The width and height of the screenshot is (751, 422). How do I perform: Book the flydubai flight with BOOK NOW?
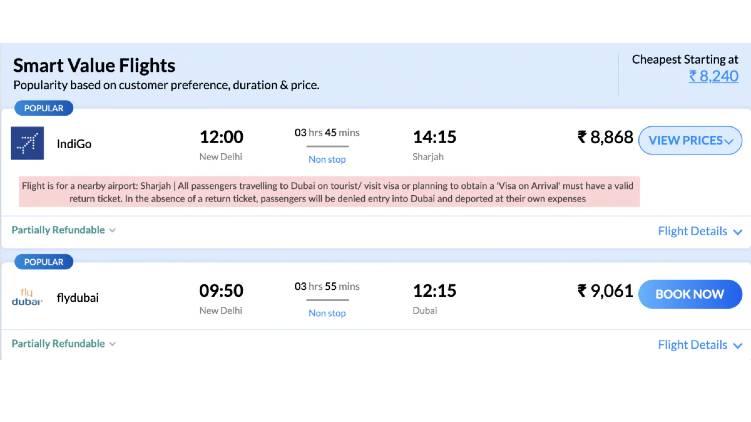[x=690, y=294]
